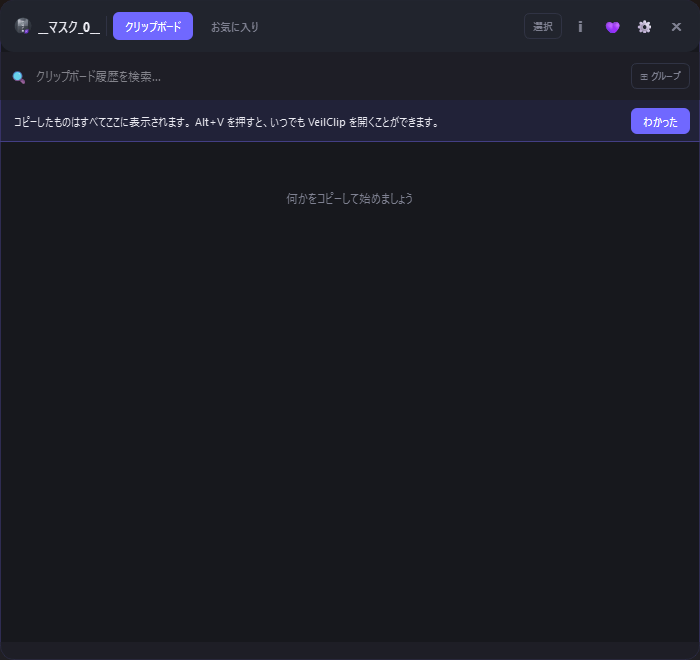Viewport: 700px width, 660px height.
Task: Click the __マスク_0__ title text
Action: click(x=69, y=27)
